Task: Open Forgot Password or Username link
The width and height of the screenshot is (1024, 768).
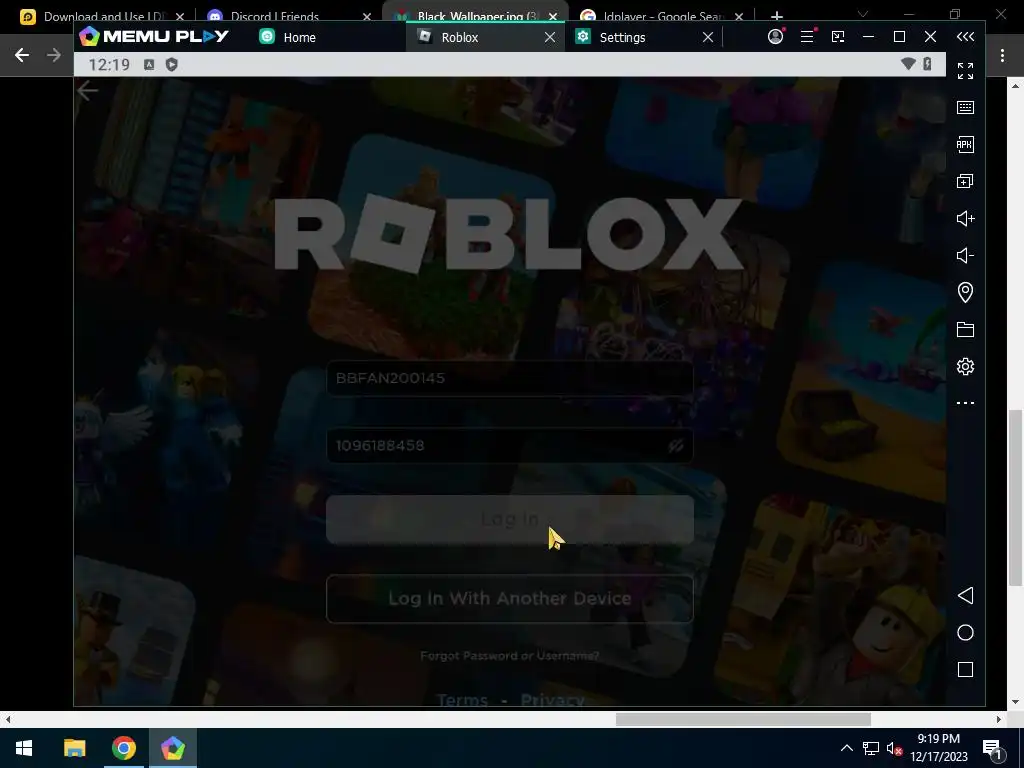Action: (509, 656)
